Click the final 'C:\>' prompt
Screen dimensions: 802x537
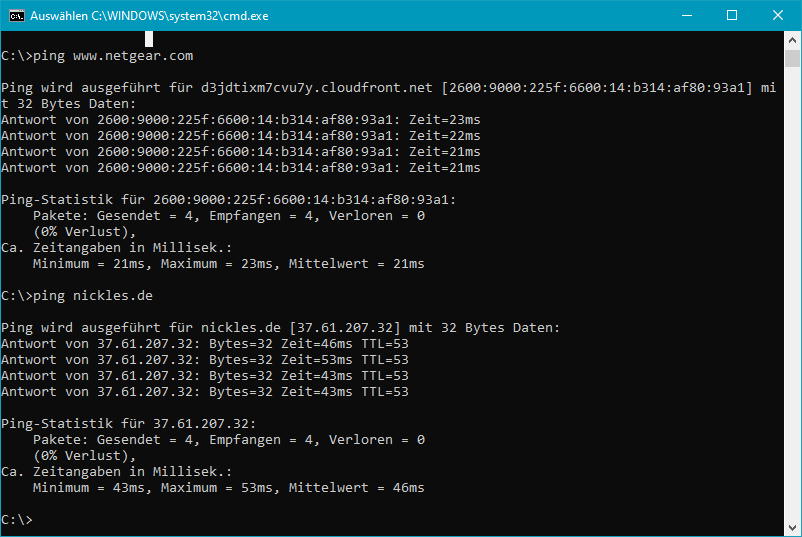click(17, 520)
